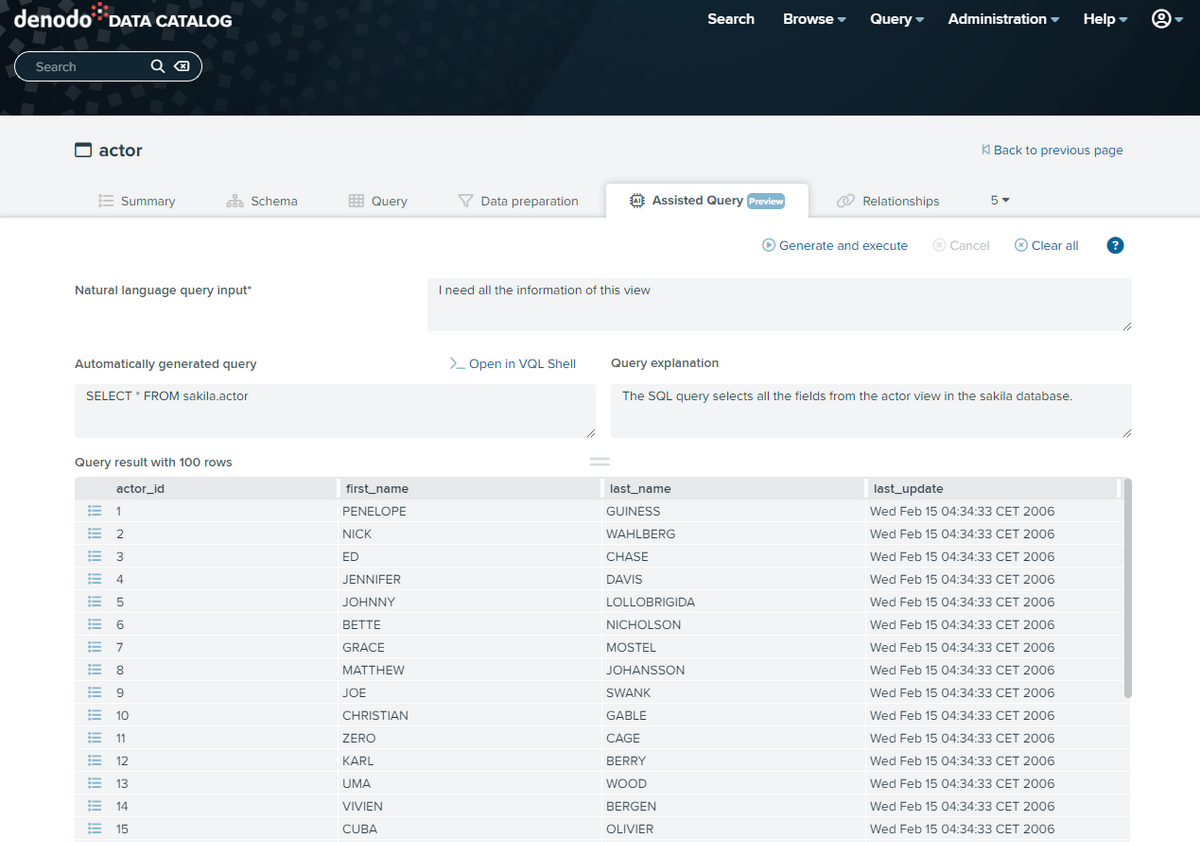Navigate Back to previous page
Screen dimensions: 1200x842
pos(1052,150)
